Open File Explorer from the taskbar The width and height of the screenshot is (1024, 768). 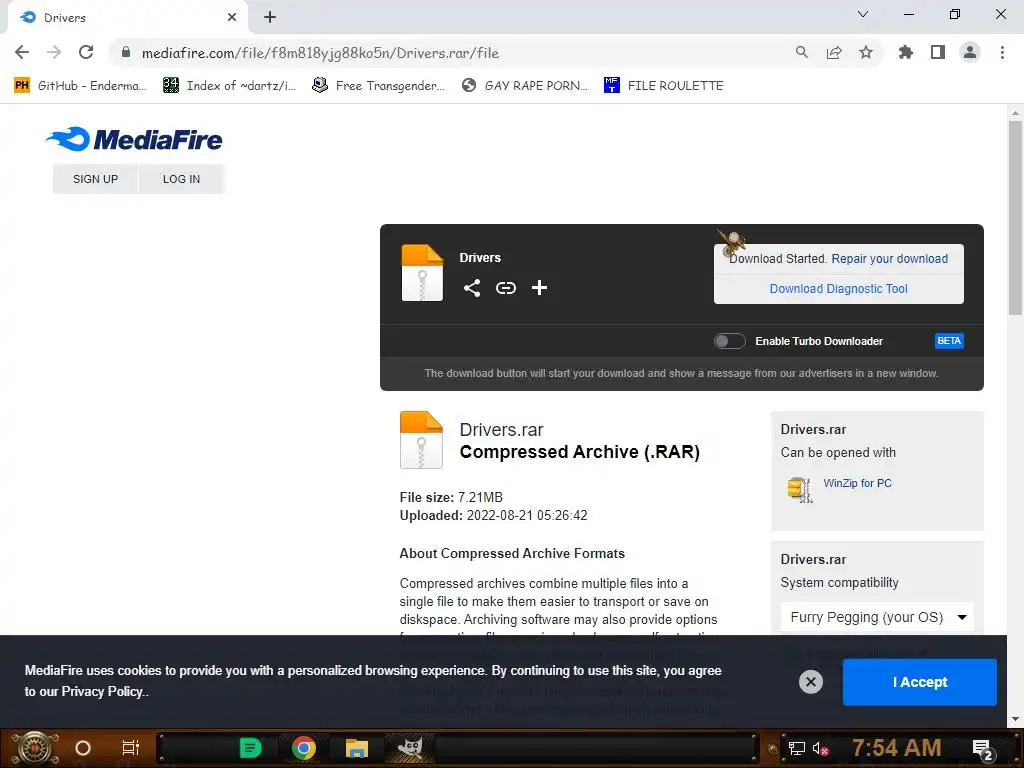tap(357, 748)
